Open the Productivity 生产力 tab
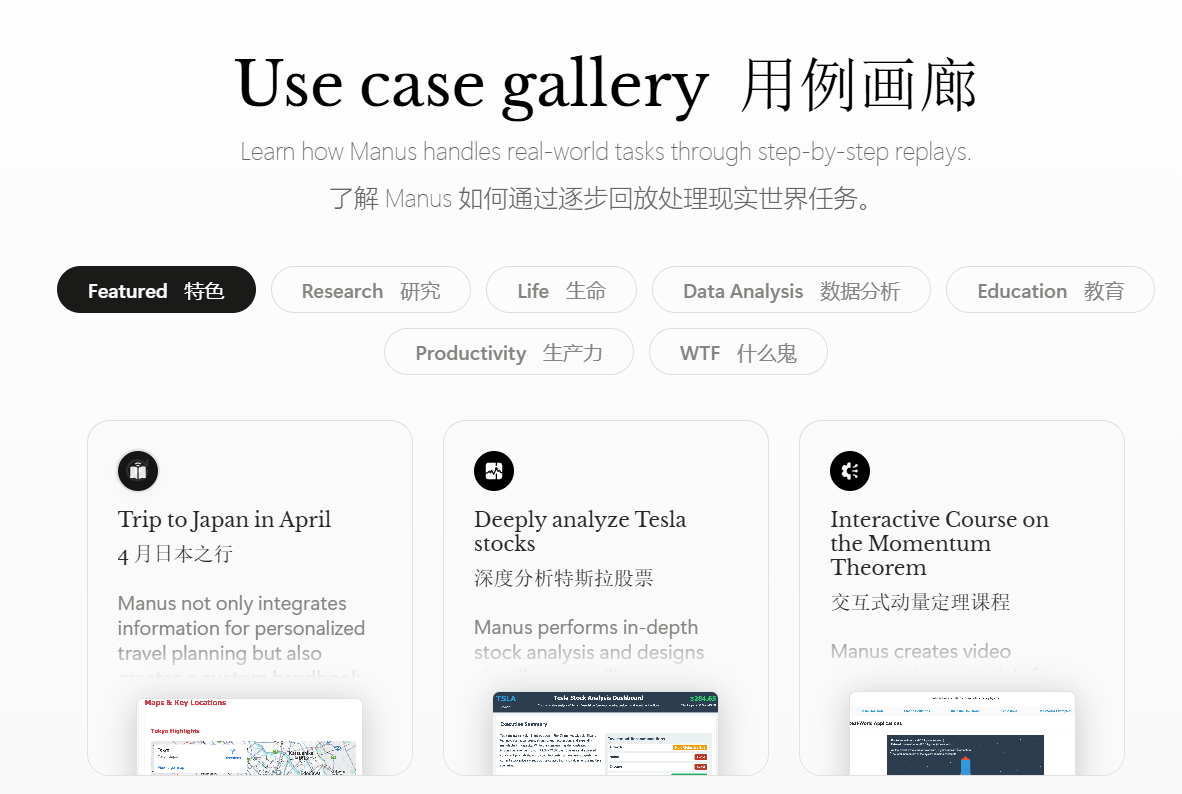This screenshot has height=794, width=1182. click(509, 351)
